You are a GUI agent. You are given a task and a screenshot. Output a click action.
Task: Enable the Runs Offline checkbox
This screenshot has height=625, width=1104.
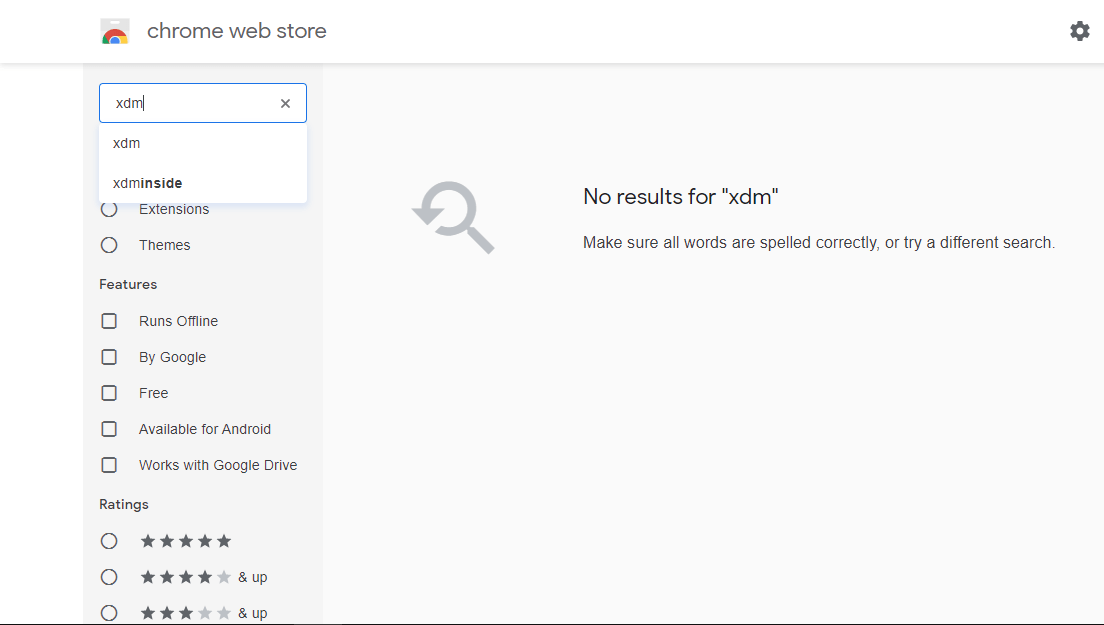click(x=109, y=321)
